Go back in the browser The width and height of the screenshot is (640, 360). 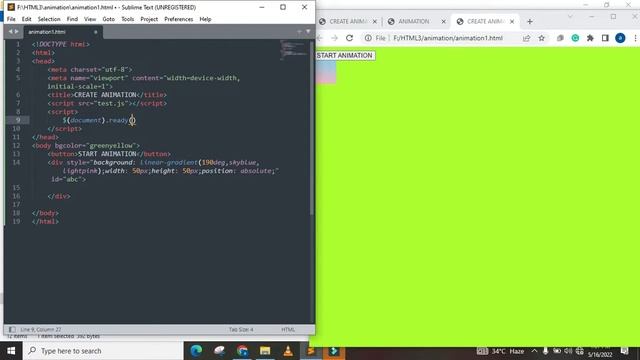click(320, 38)
